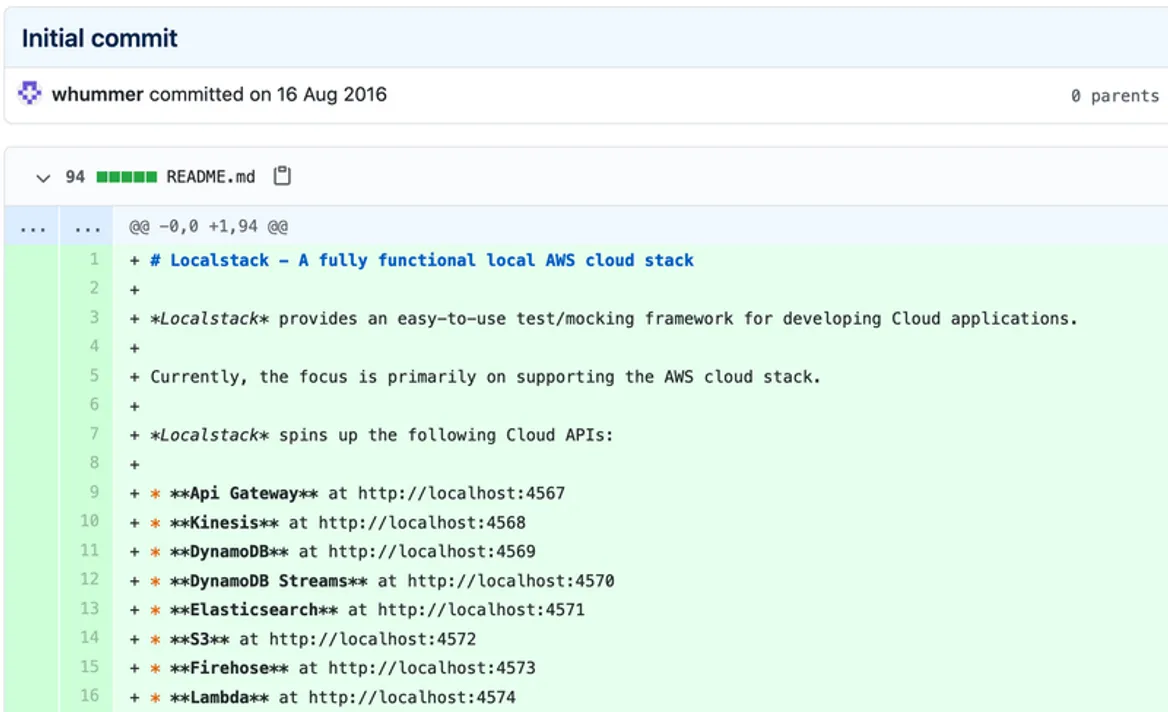The height and width of the screenshot is (712, 1168).
Task: Copy the README.md file path
Action: [x=282, y=176]
